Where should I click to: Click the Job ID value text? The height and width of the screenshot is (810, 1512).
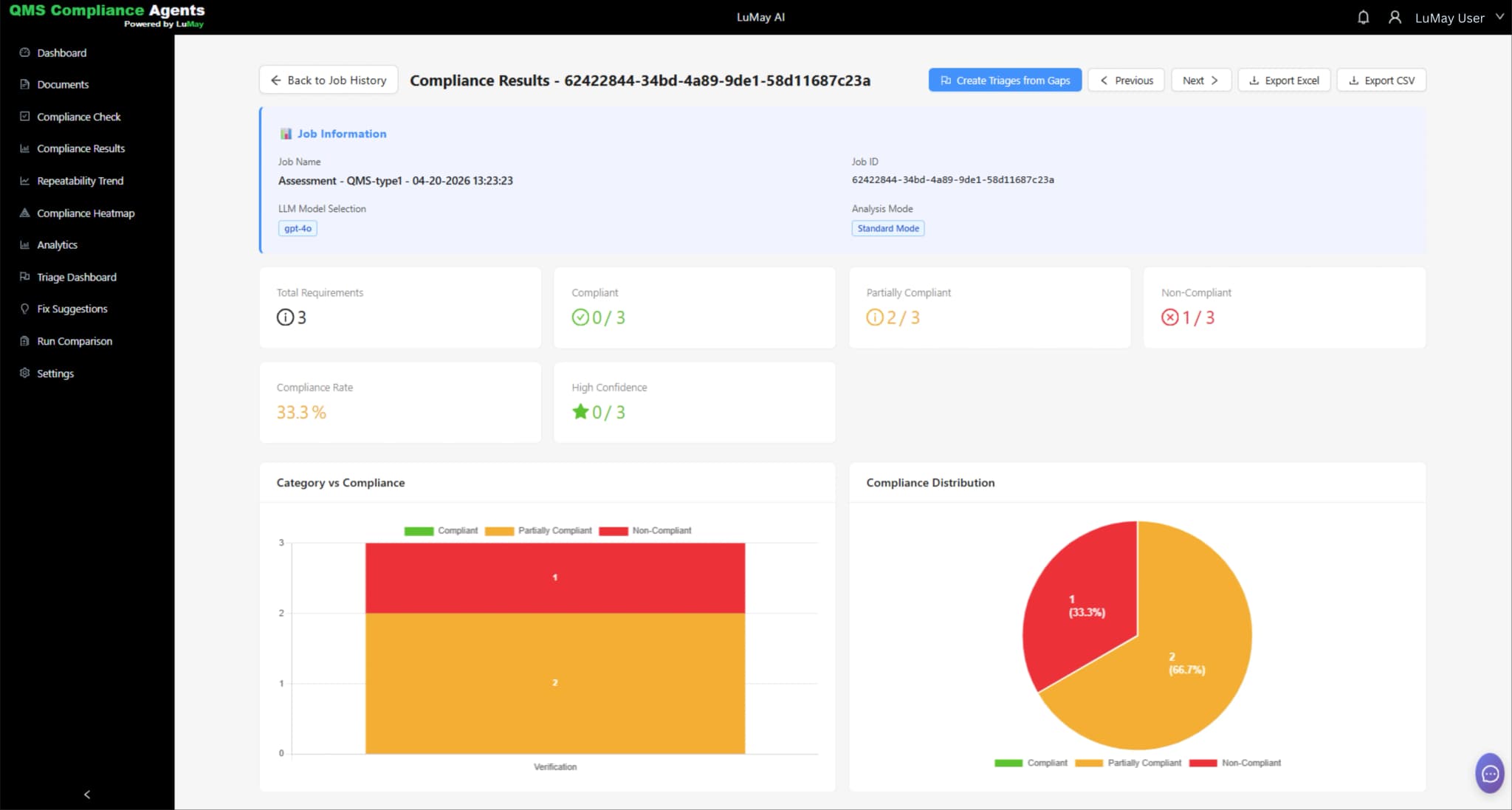click(x=952, y=179)
